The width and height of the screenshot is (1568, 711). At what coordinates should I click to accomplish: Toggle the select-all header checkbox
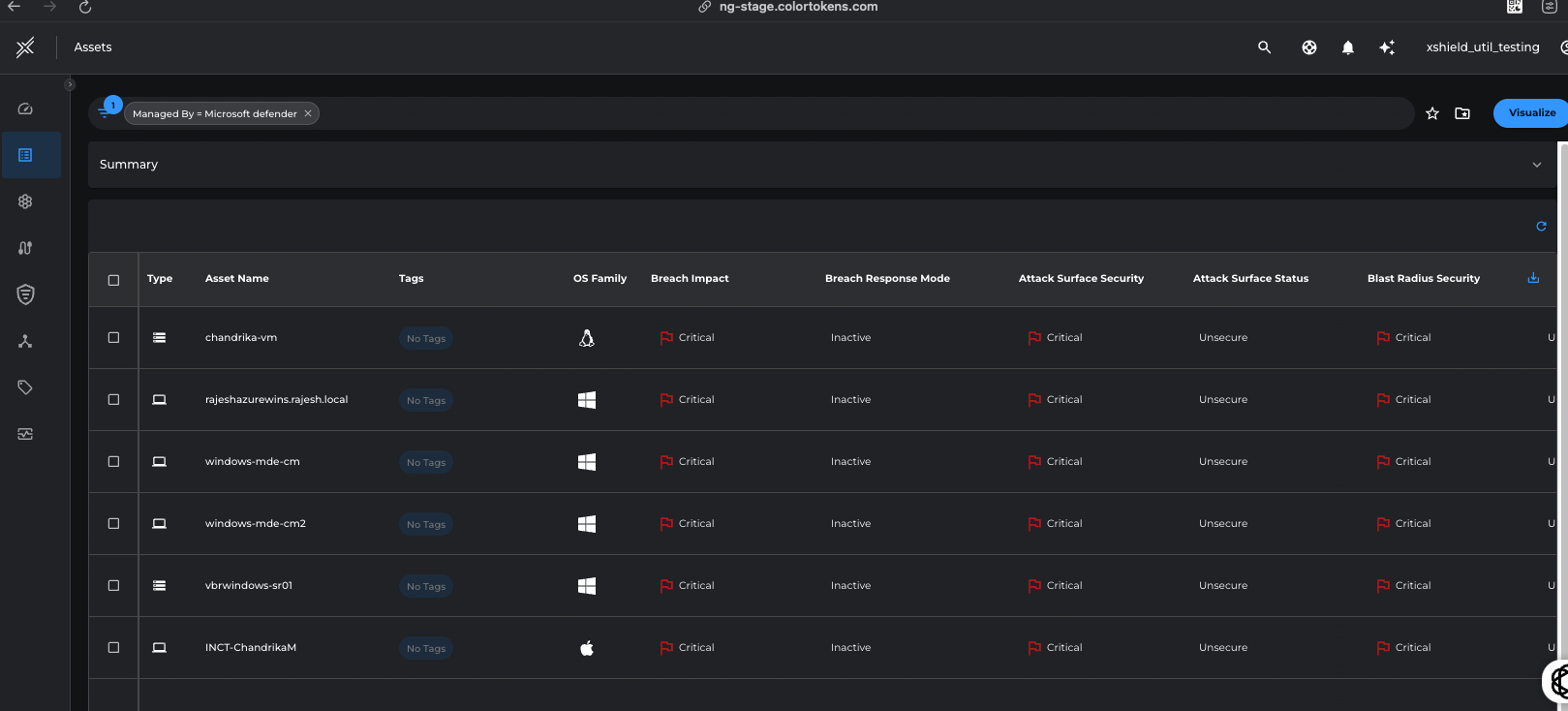tap(113, 280)
